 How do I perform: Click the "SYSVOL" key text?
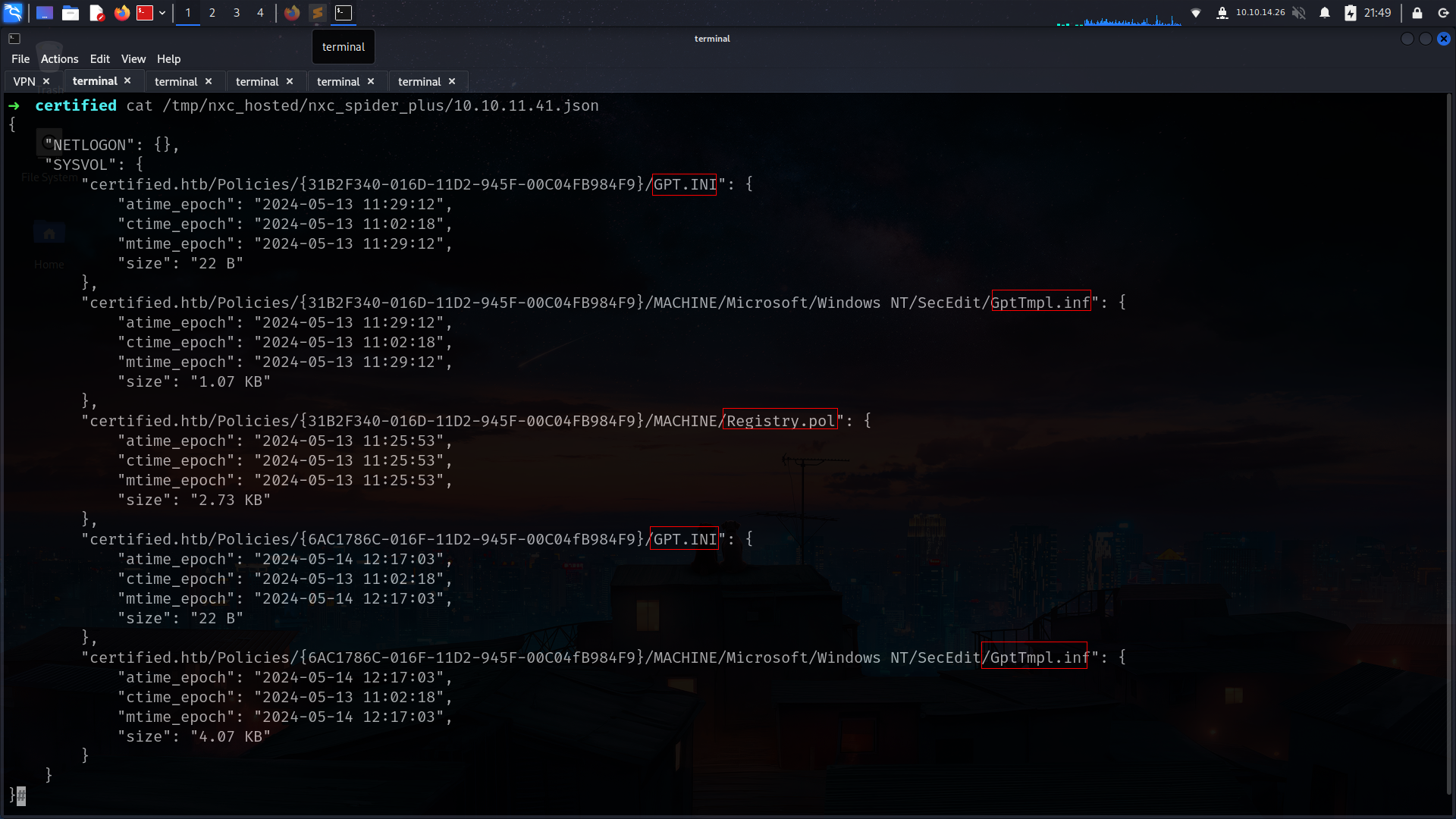coord(80,165)
